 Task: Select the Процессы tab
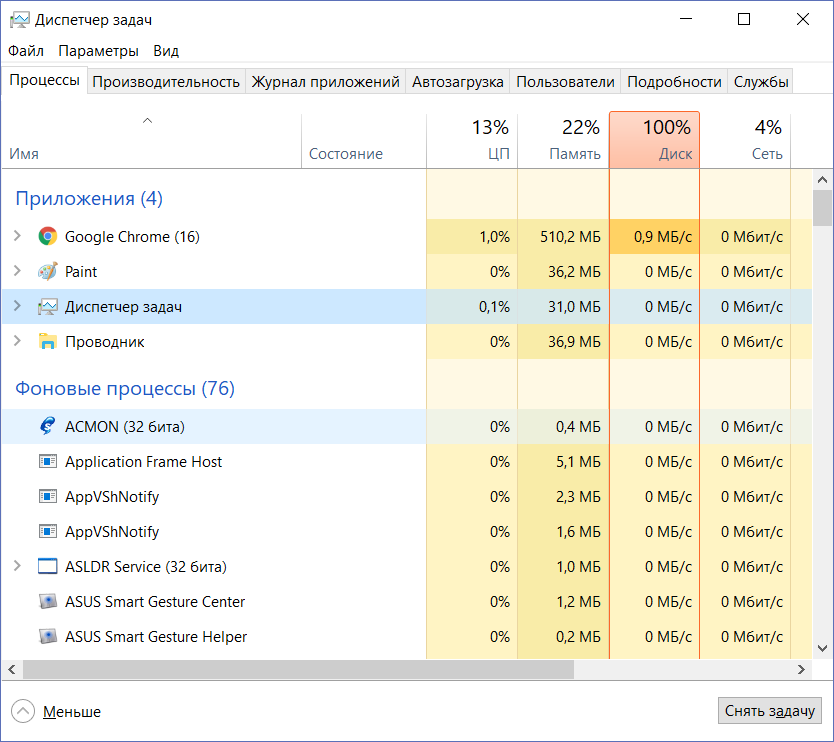(x=45, y=80)
